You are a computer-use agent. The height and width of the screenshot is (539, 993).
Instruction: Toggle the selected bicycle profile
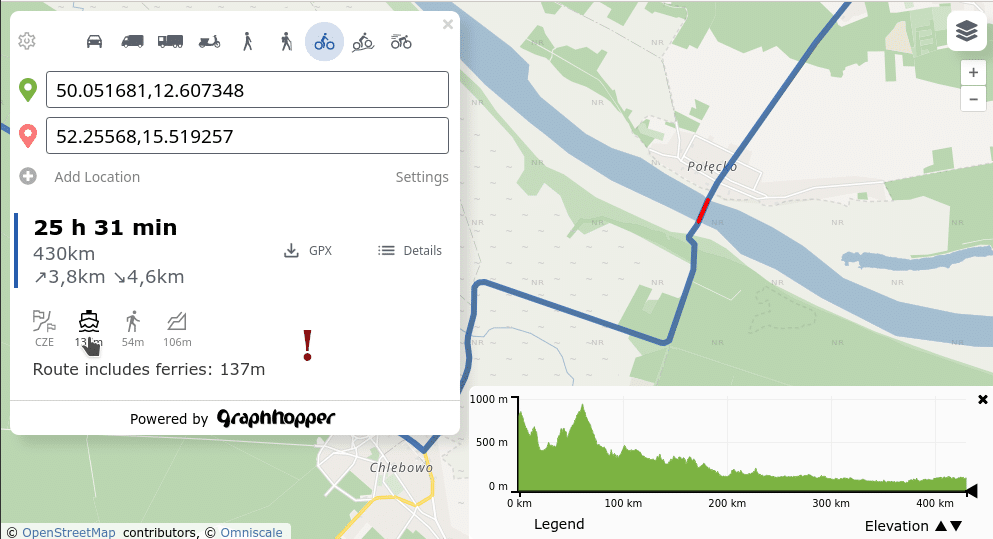324,41
